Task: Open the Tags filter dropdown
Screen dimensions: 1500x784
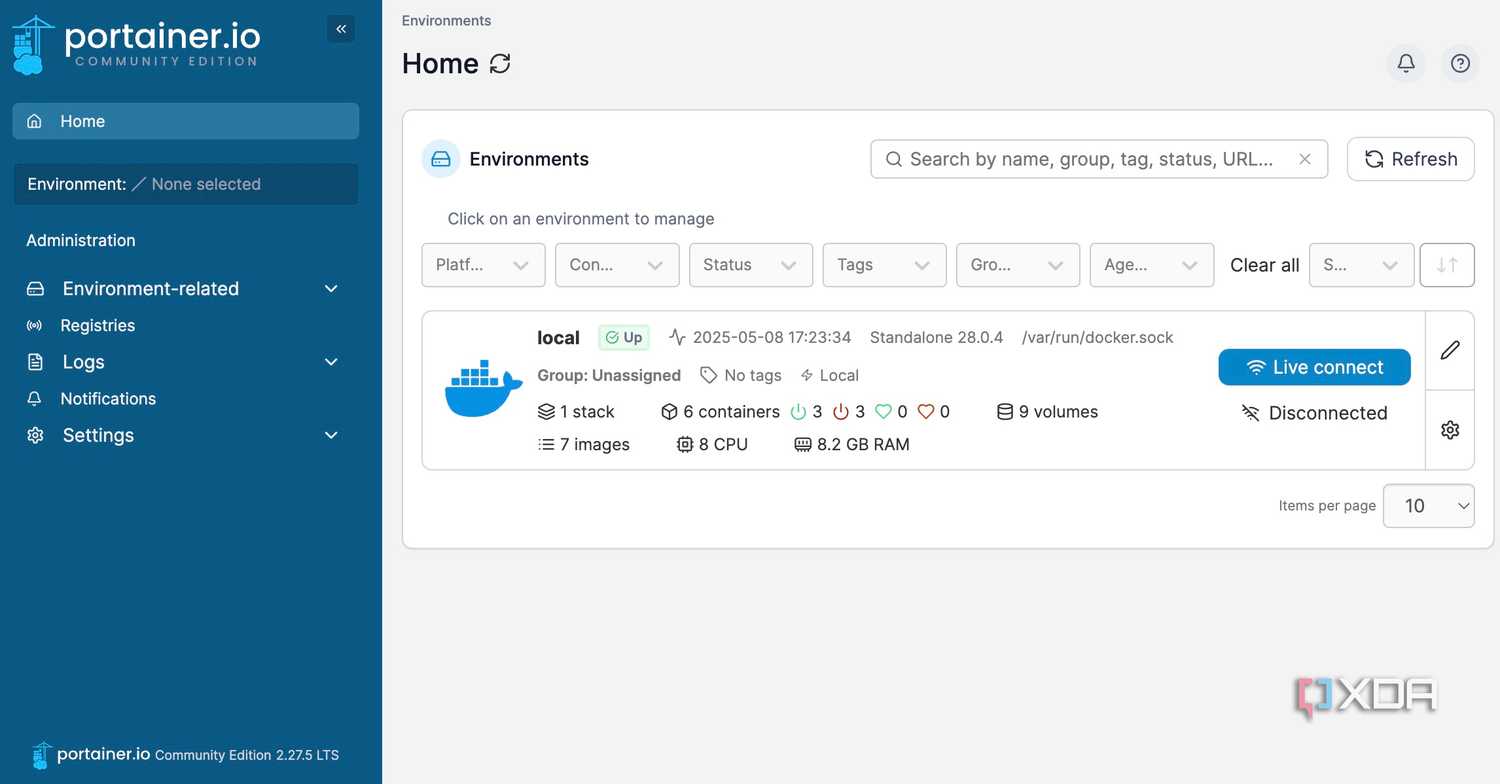Action: coord(885,265)
